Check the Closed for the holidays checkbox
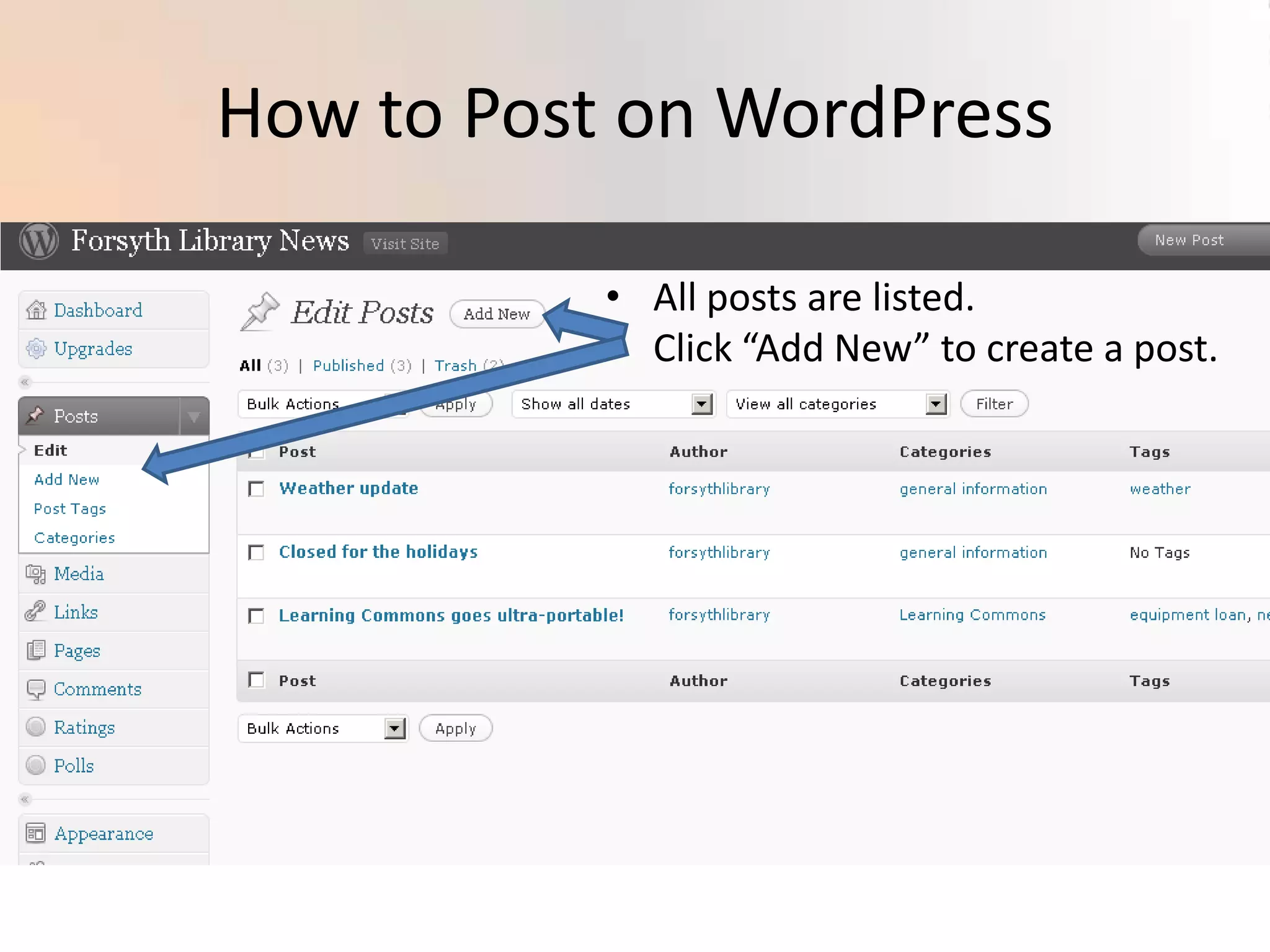1270x952 pixels. (x=256, y=552)
